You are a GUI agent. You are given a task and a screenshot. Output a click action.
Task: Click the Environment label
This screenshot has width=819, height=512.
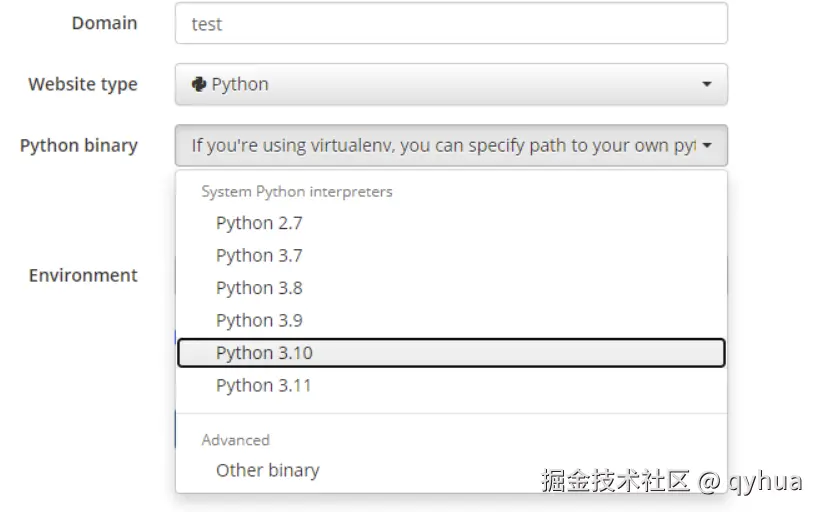point(83,275)
